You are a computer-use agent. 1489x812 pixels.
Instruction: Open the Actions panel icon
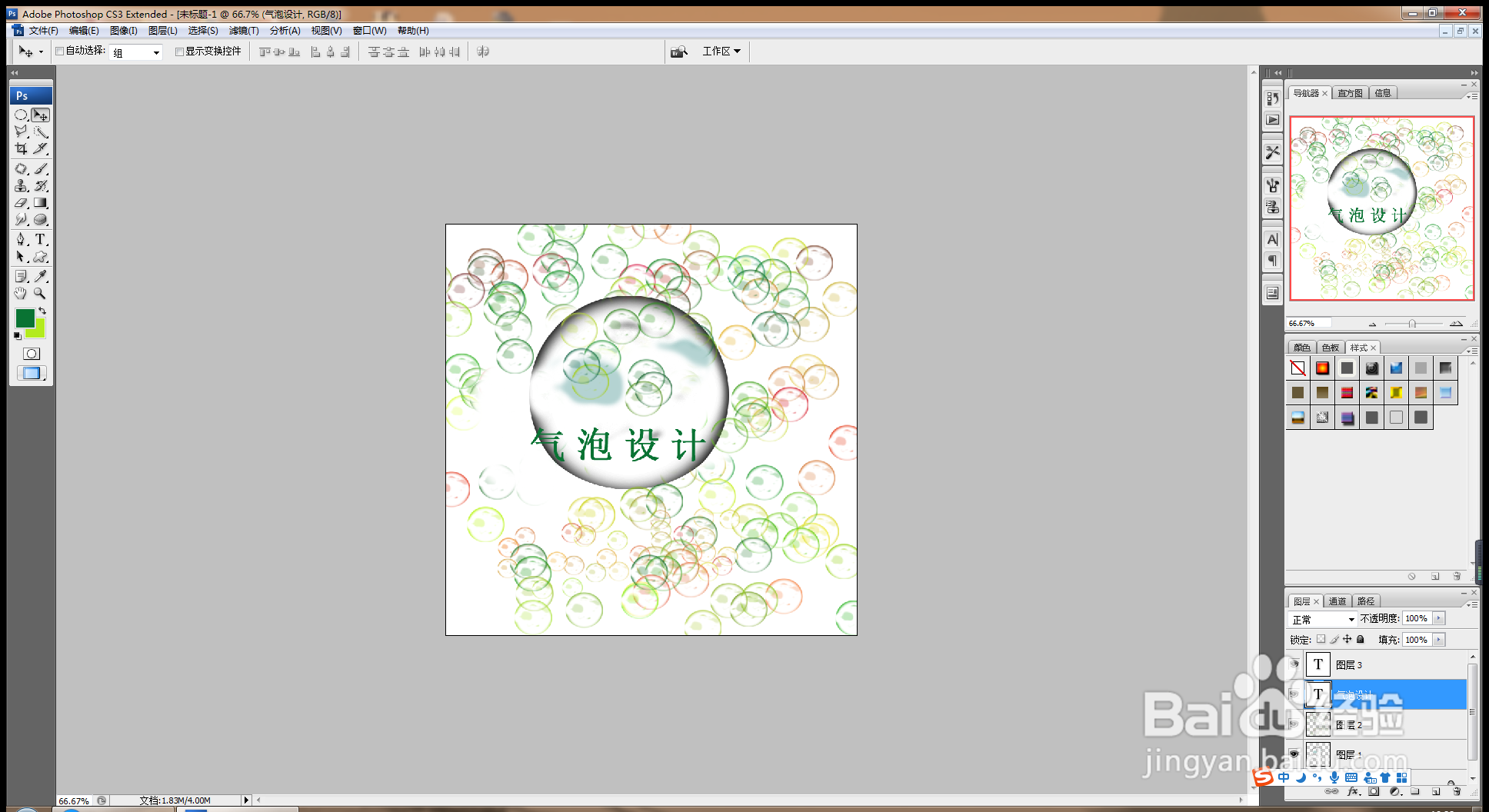(x=1273, y=120)
